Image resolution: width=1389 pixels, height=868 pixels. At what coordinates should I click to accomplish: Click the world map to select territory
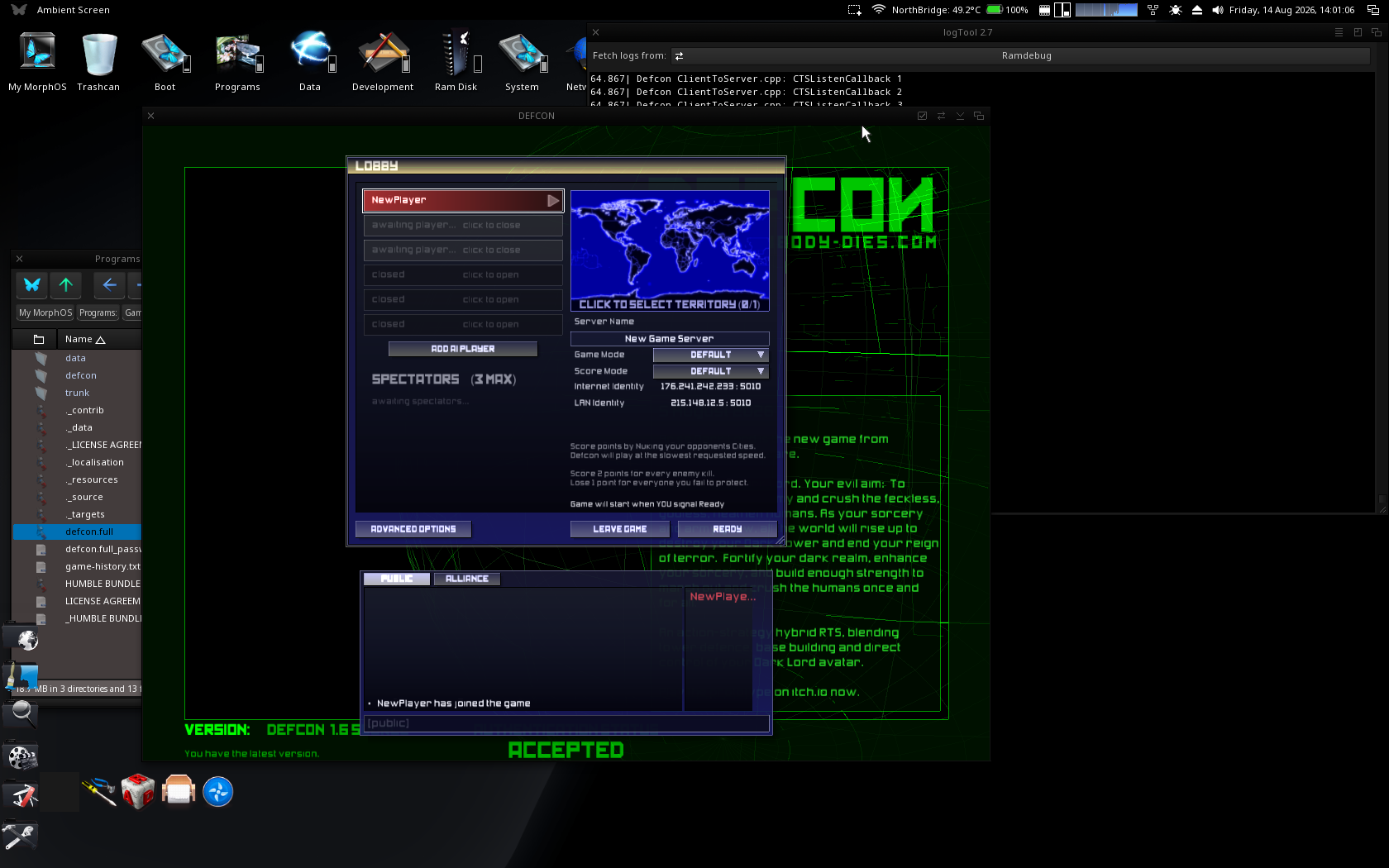click(x=670, y=251)
